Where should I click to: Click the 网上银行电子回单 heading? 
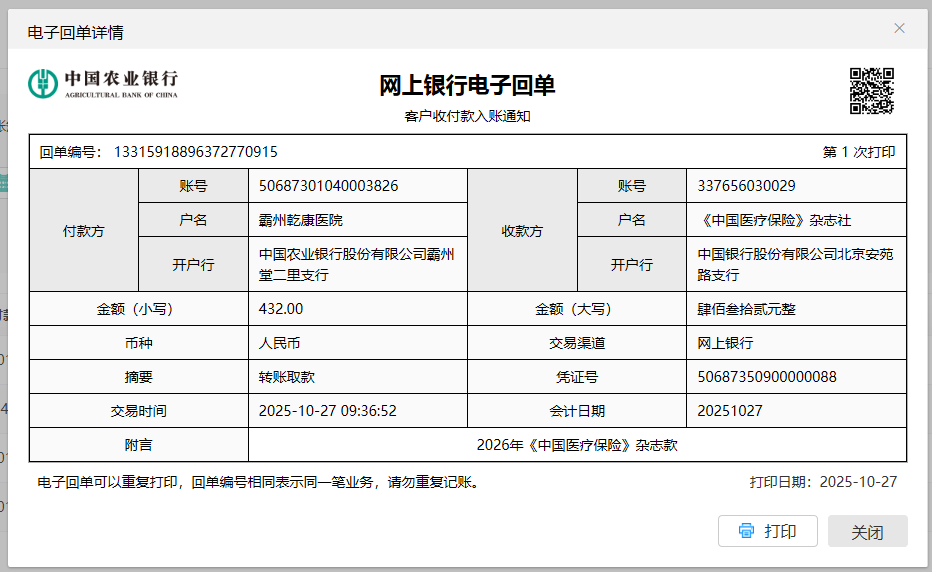pos(467,86)
